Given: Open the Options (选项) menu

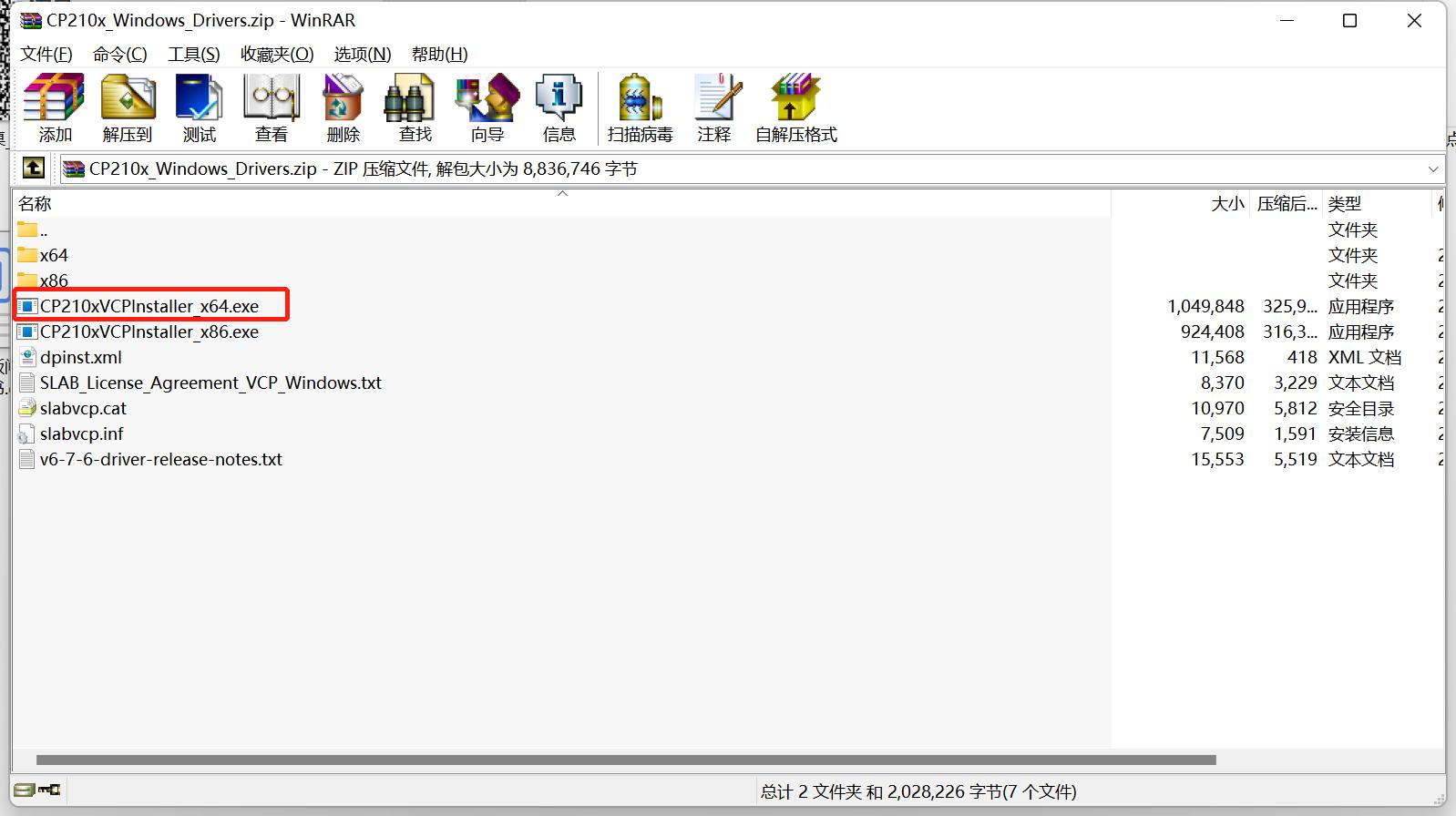Looking at the screenshot, I should click(363, 55).
